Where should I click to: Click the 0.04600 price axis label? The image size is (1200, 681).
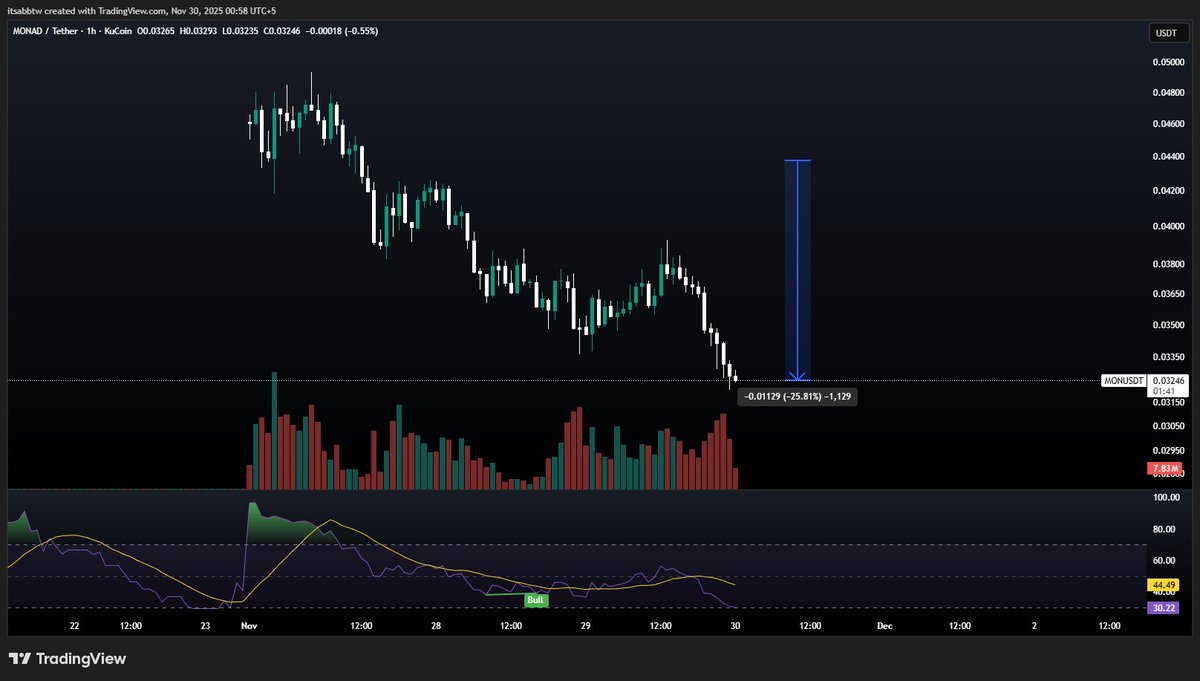(1169, 123)
